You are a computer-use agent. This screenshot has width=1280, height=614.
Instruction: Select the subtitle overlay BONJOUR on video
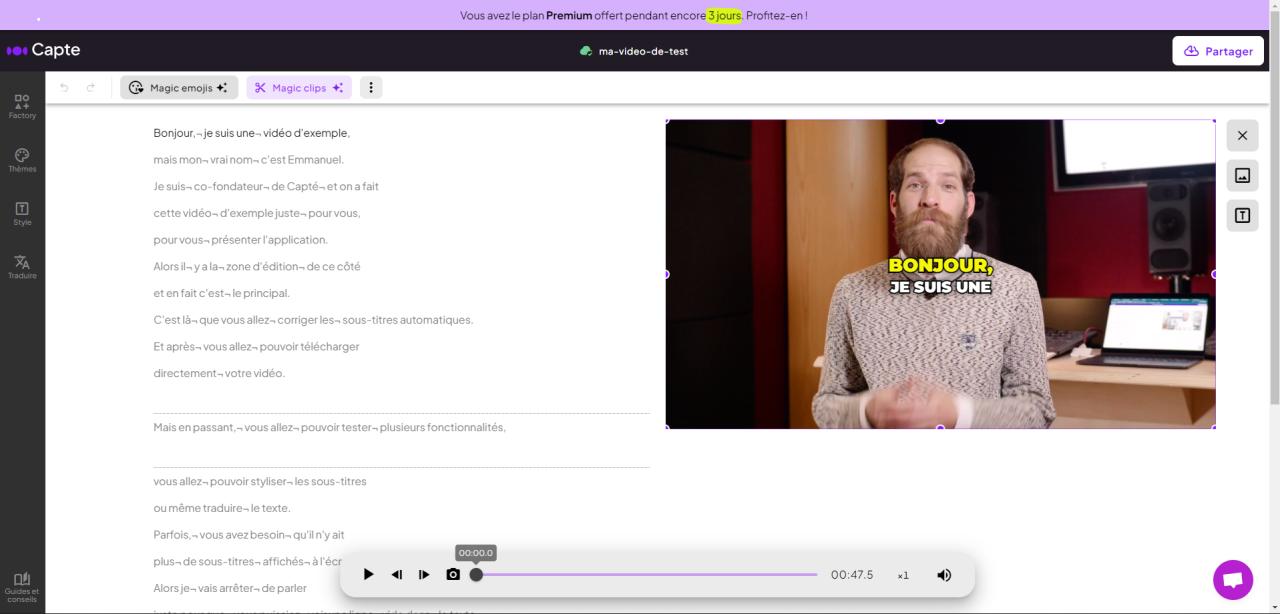940,266
